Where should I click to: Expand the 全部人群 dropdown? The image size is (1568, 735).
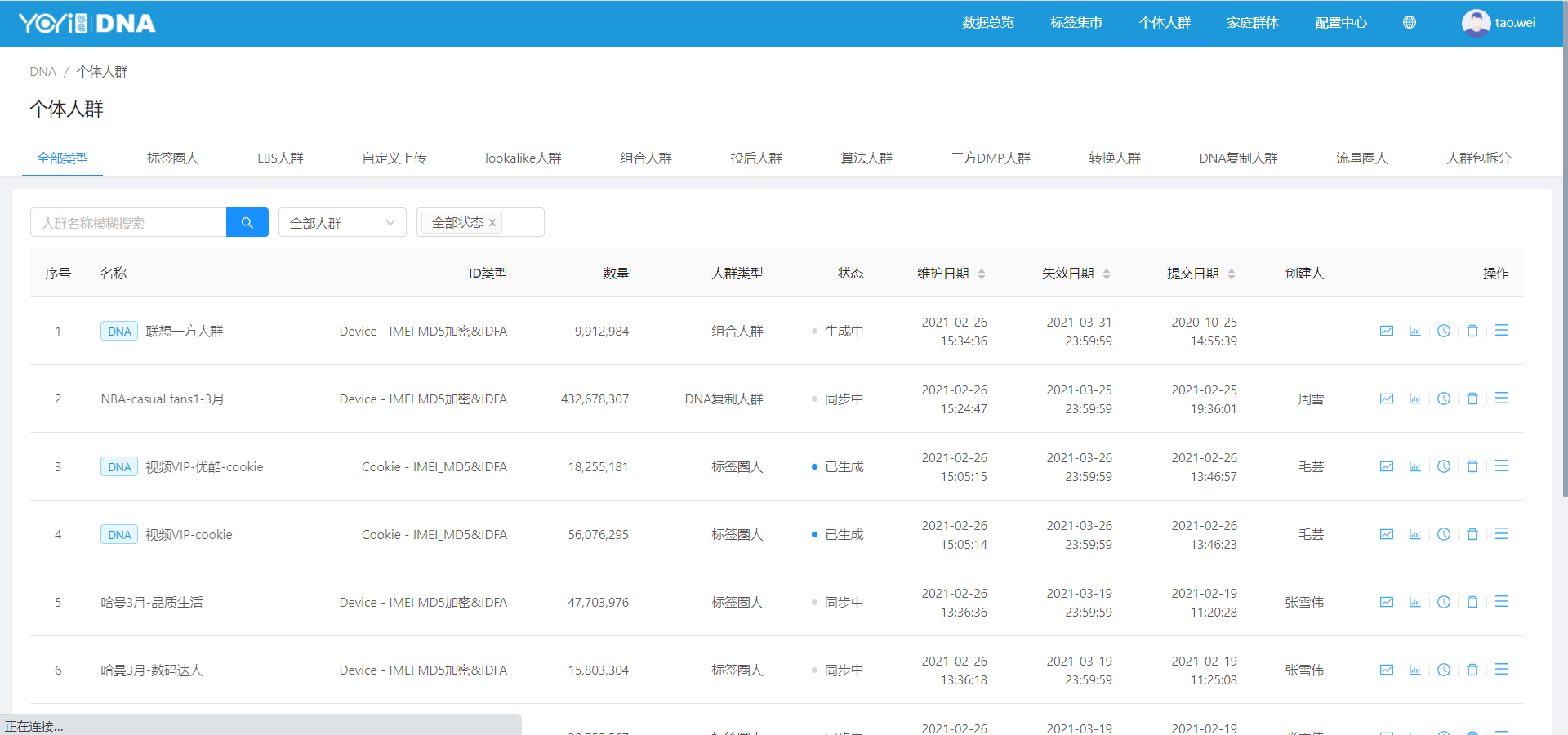click(x=342, y=222)
